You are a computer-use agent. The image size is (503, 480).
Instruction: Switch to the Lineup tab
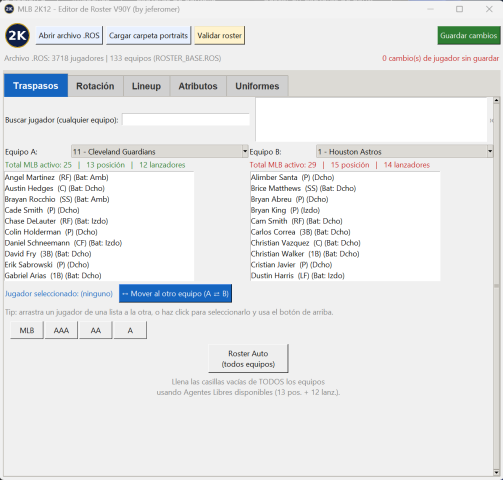[x=146, y=86]
